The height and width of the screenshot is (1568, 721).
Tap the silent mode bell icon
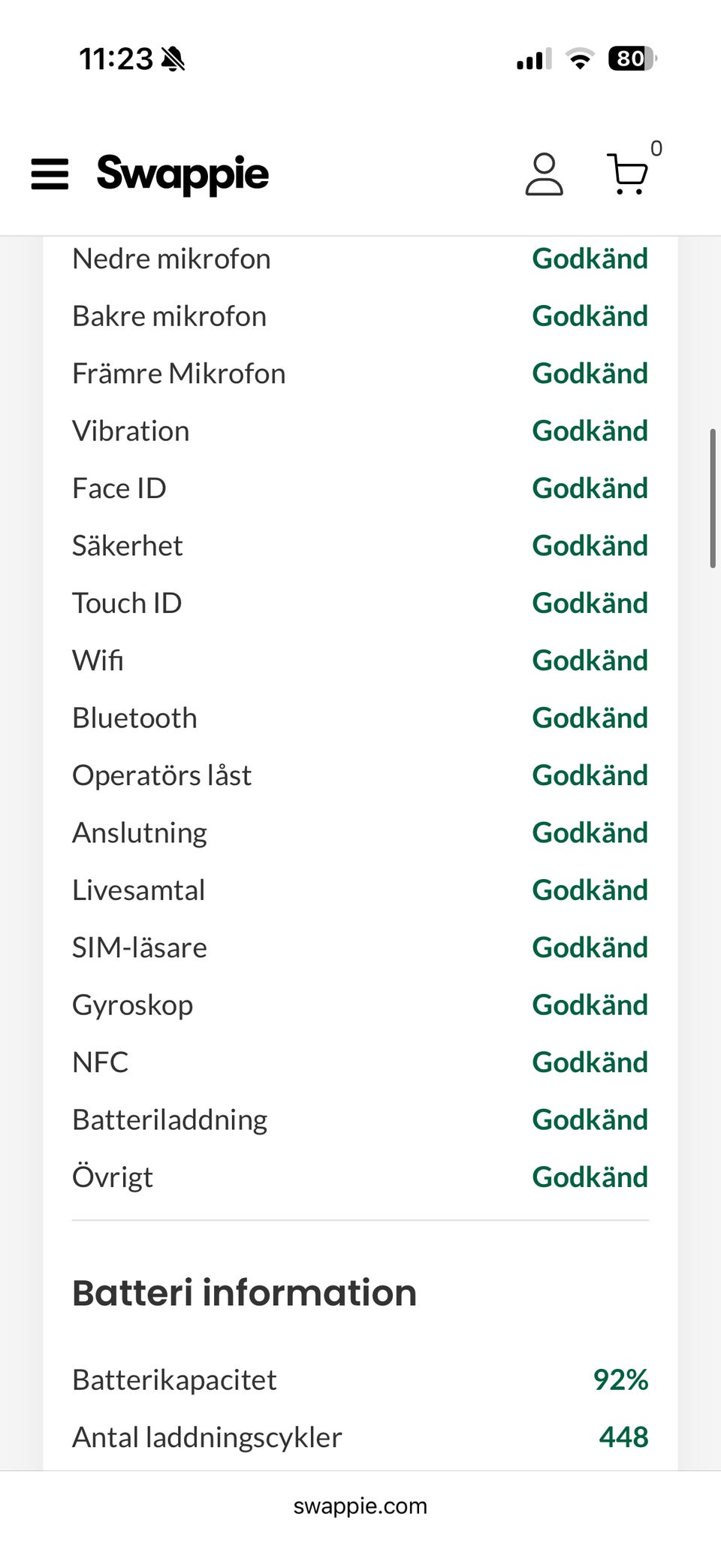pos(173,59)
